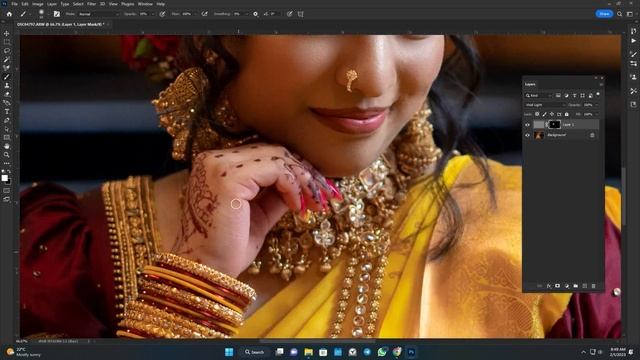The height and width of the screenshot is (360, 640).
Task: Toggle the brush settings panel icon
Action: (x=57, y=14)
